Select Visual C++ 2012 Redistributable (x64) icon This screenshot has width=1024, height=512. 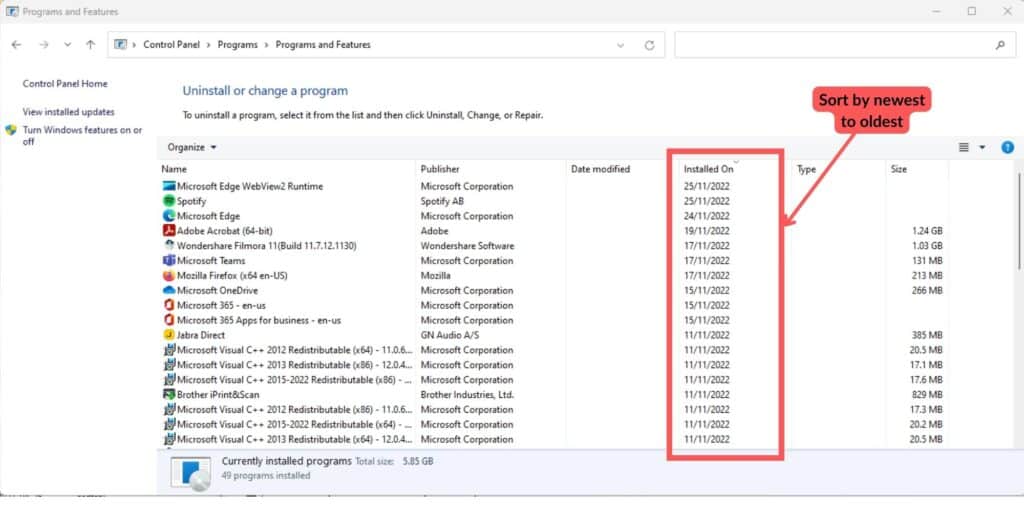169,350
